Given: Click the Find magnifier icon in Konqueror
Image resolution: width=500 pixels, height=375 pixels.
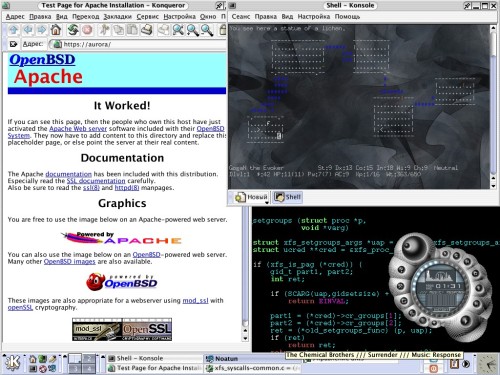Looking at the screenshot, I should coord(178,30).
